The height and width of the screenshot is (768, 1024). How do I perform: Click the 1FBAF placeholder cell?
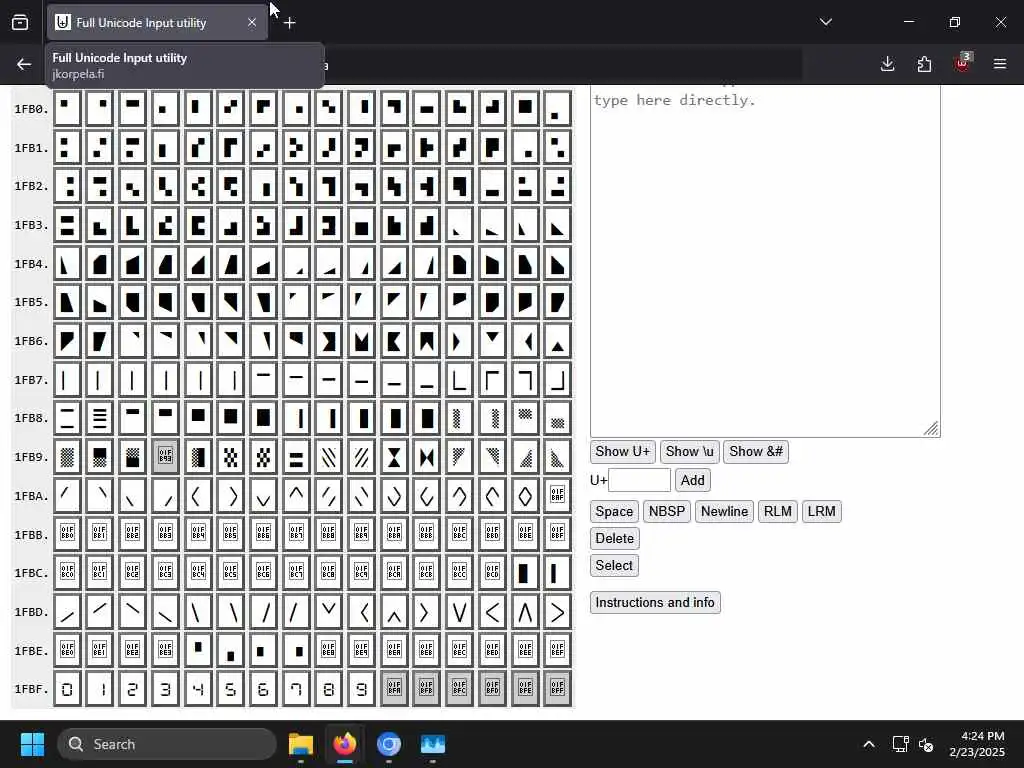[x=558, y=496]
